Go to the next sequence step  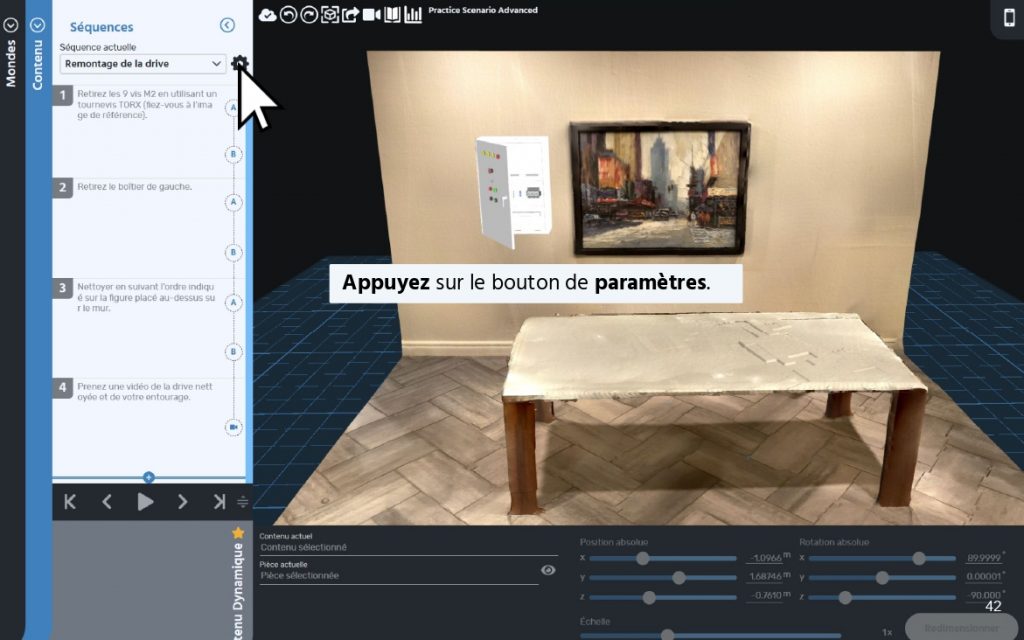point(182,502)
